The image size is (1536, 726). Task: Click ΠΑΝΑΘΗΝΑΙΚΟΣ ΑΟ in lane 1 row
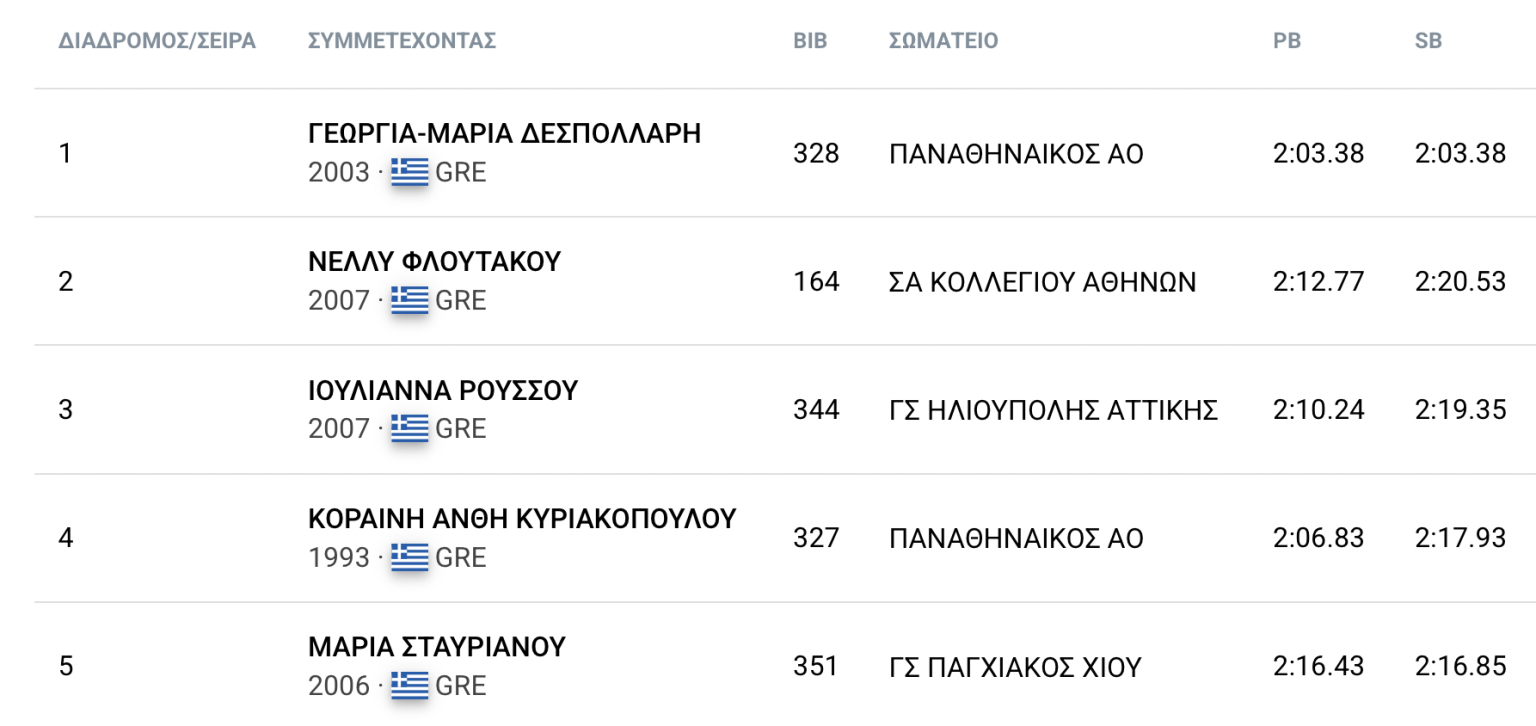(1016, 154)
